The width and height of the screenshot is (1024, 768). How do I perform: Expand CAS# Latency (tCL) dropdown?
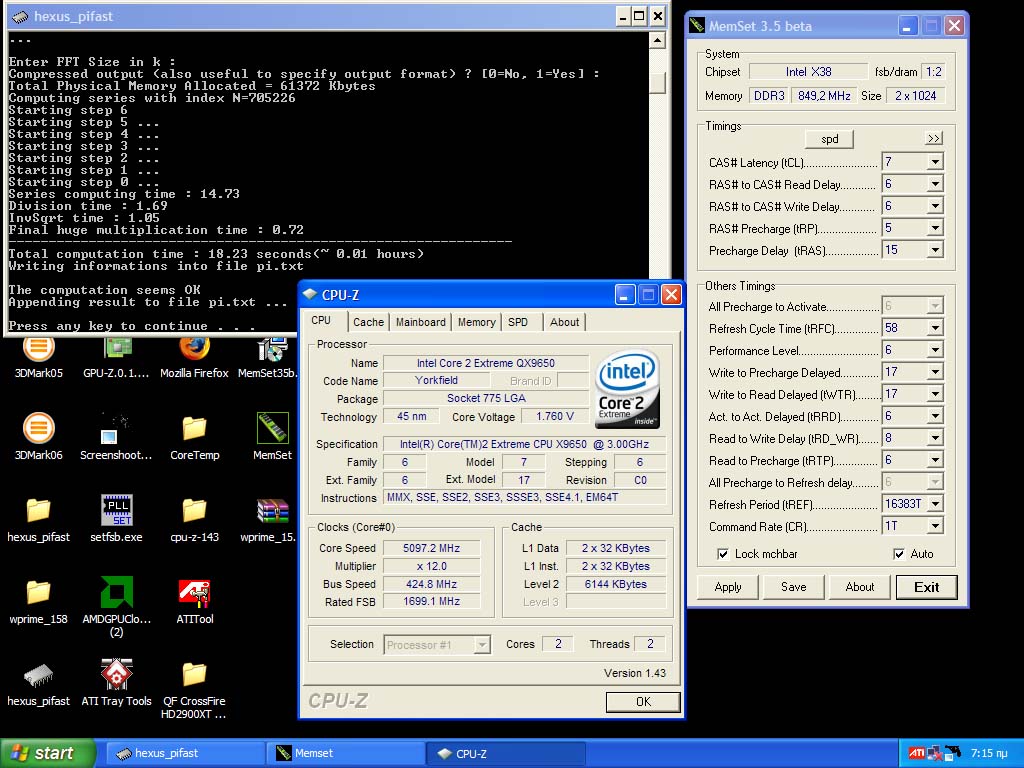pos(935,162)
